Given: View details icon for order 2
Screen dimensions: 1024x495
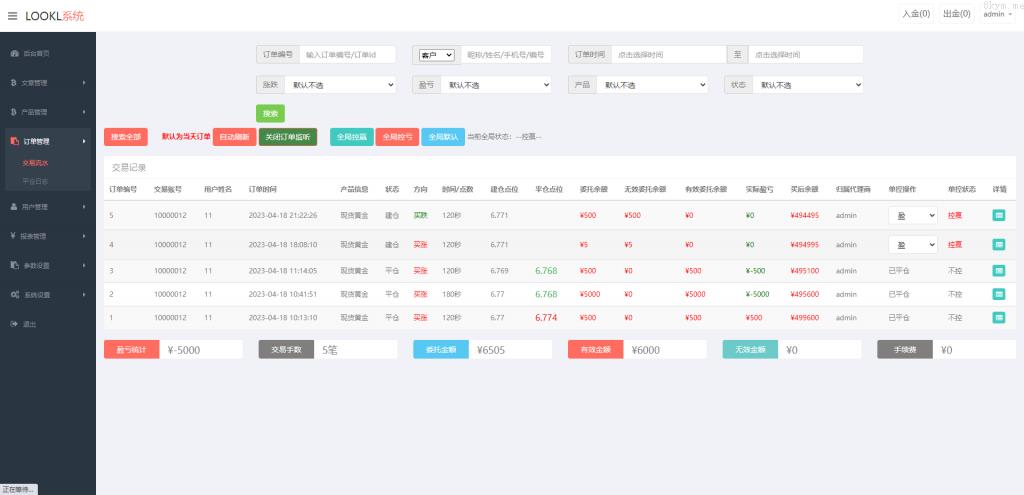Looking at the screenshot, I should pos(999,294).
